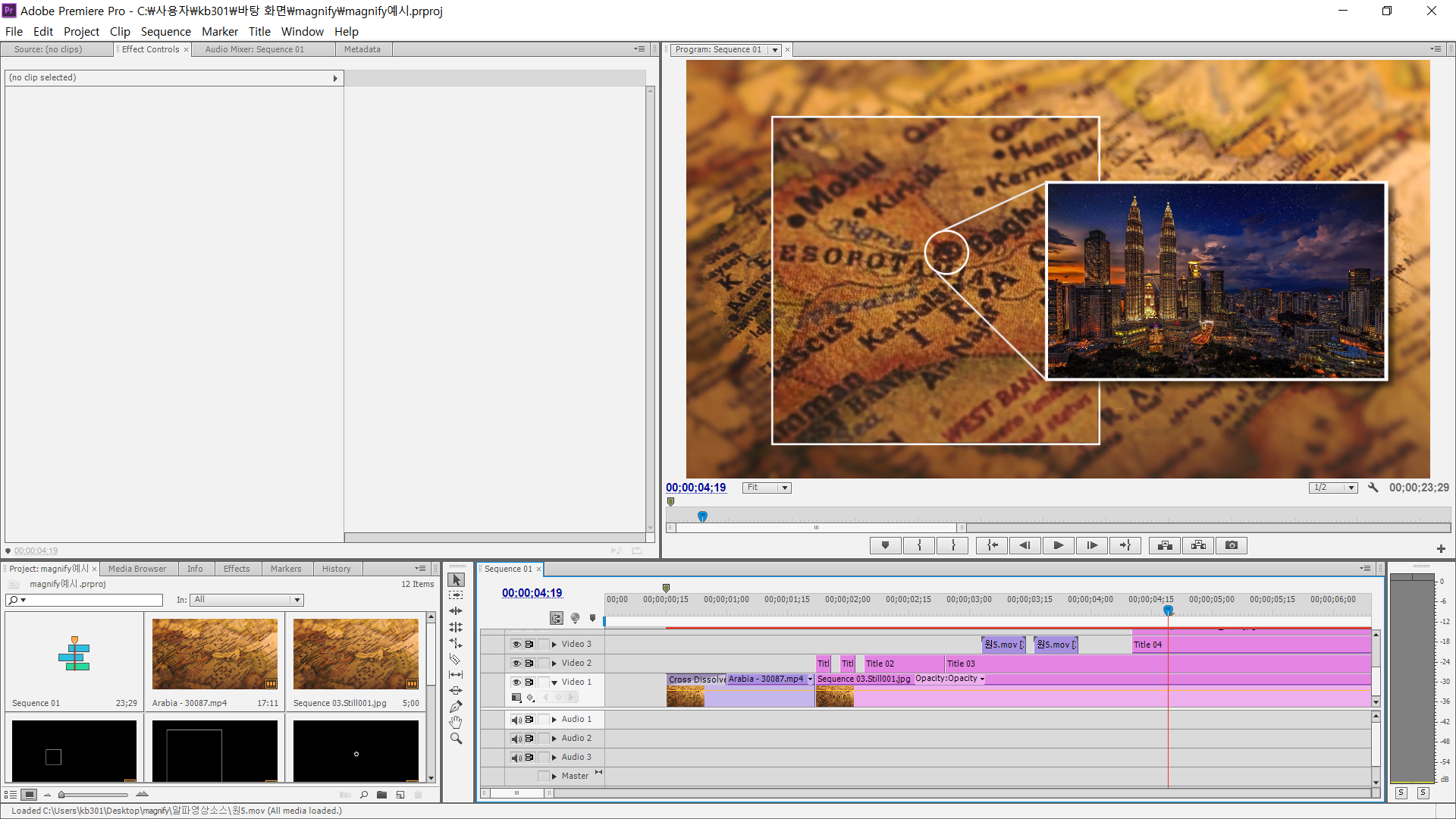This screenshot has width=1456, height=819.
Task: Select the Hand tool
Action: pos(455,723)
